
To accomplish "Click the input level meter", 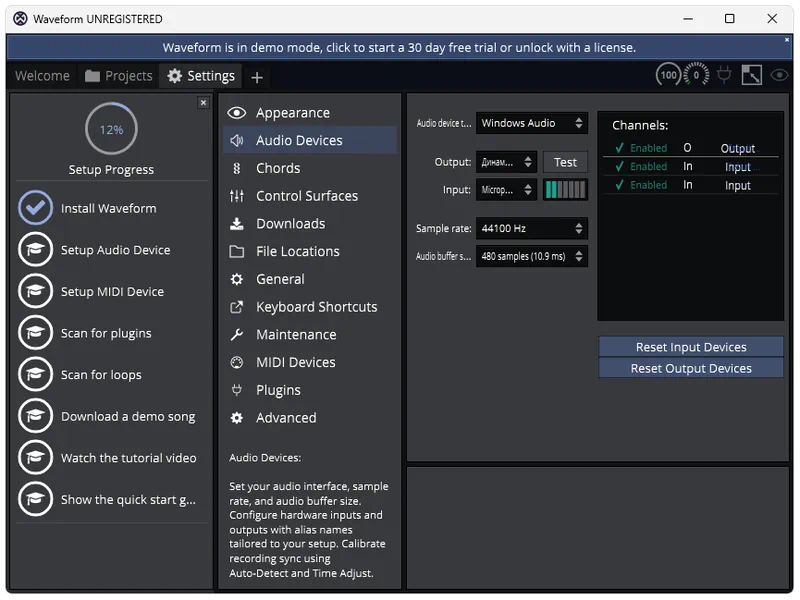I will (x=565, y=190).
